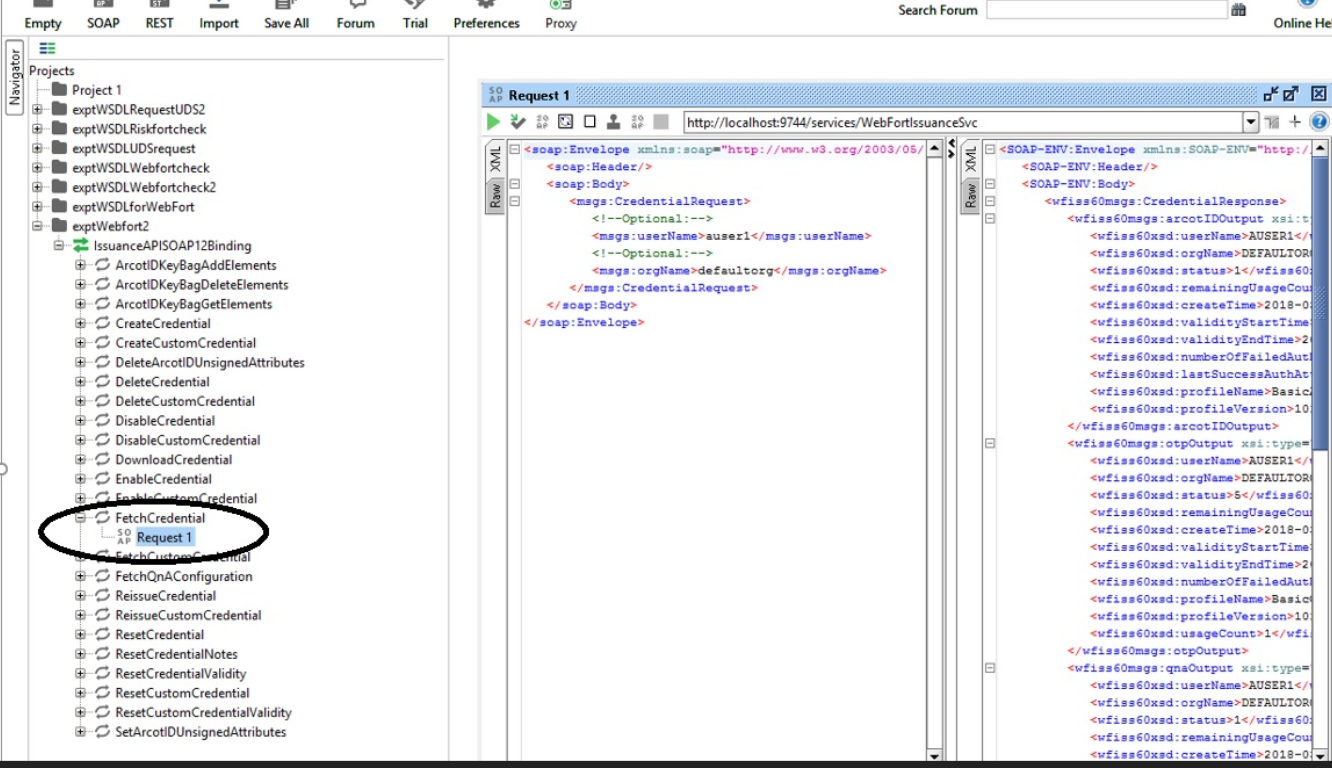Open the endpoint URL dropdown arrow
Image resolution: width=1332 pixels, height=768 pixels.
[1250, 122]
